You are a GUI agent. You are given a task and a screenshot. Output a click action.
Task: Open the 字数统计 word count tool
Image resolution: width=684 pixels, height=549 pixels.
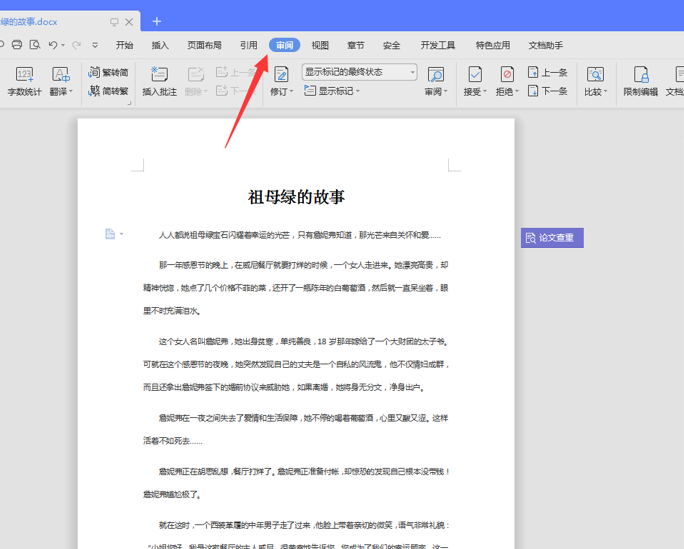(24, 81)
